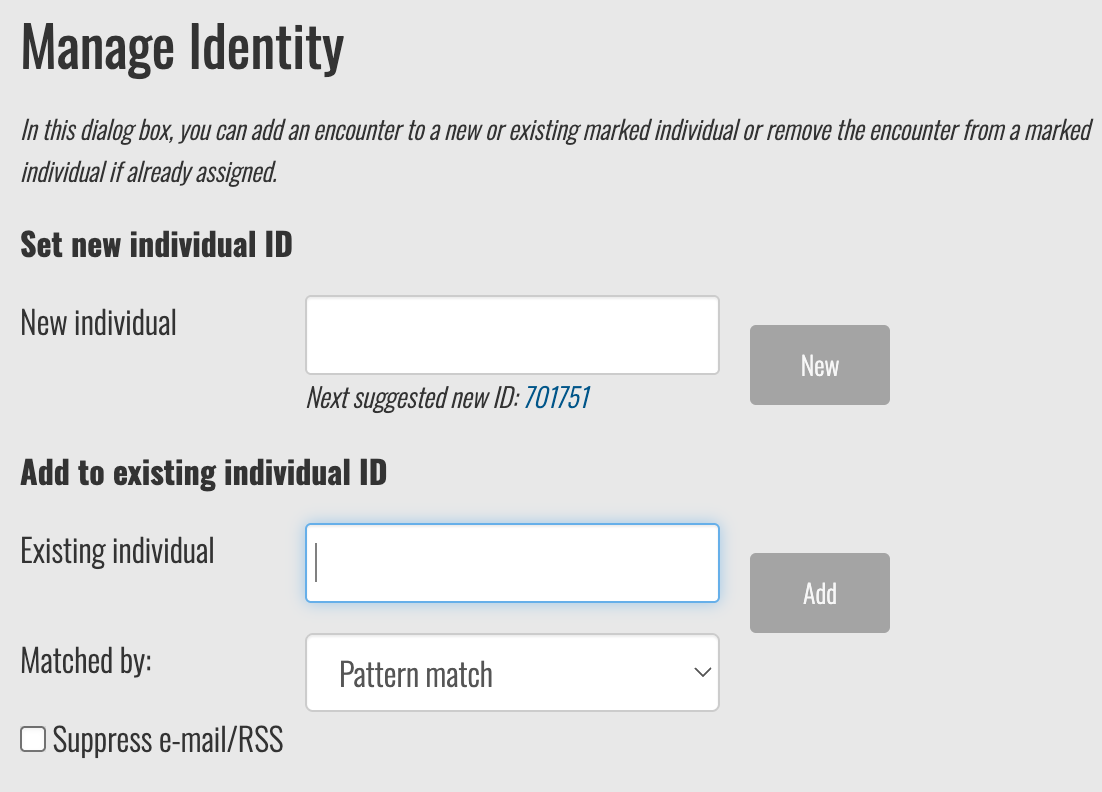The image size is (1102, 792).
Task: Select the Pattern match text in combo box
Action: click(416, 675)
